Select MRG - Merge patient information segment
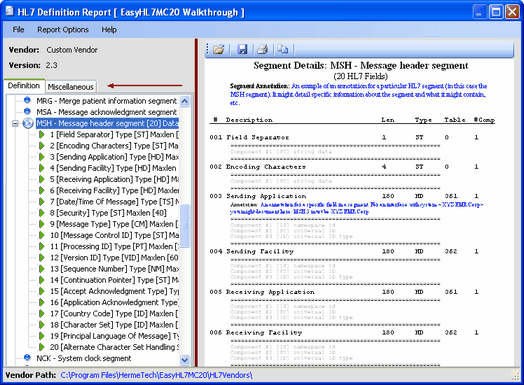The height and width of the screenshot is (385, 524). [x=107, y=101]
